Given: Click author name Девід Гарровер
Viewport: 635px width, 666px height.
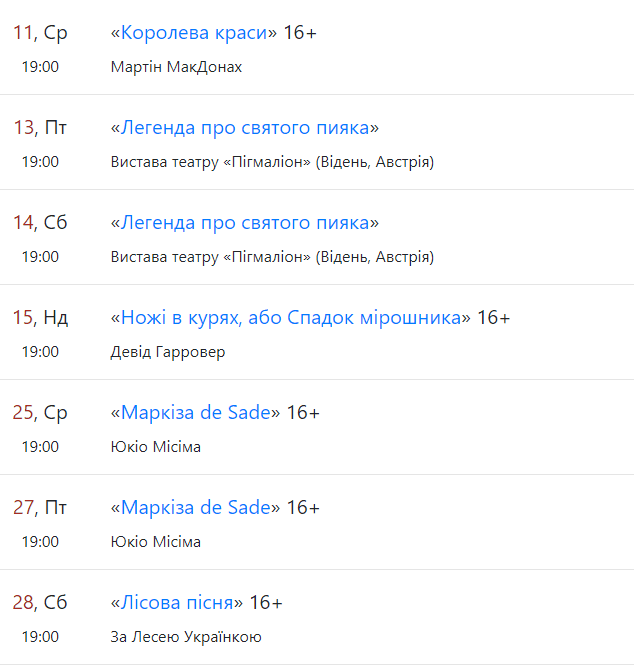Looking at the screenshot, I should coord(168,352).
